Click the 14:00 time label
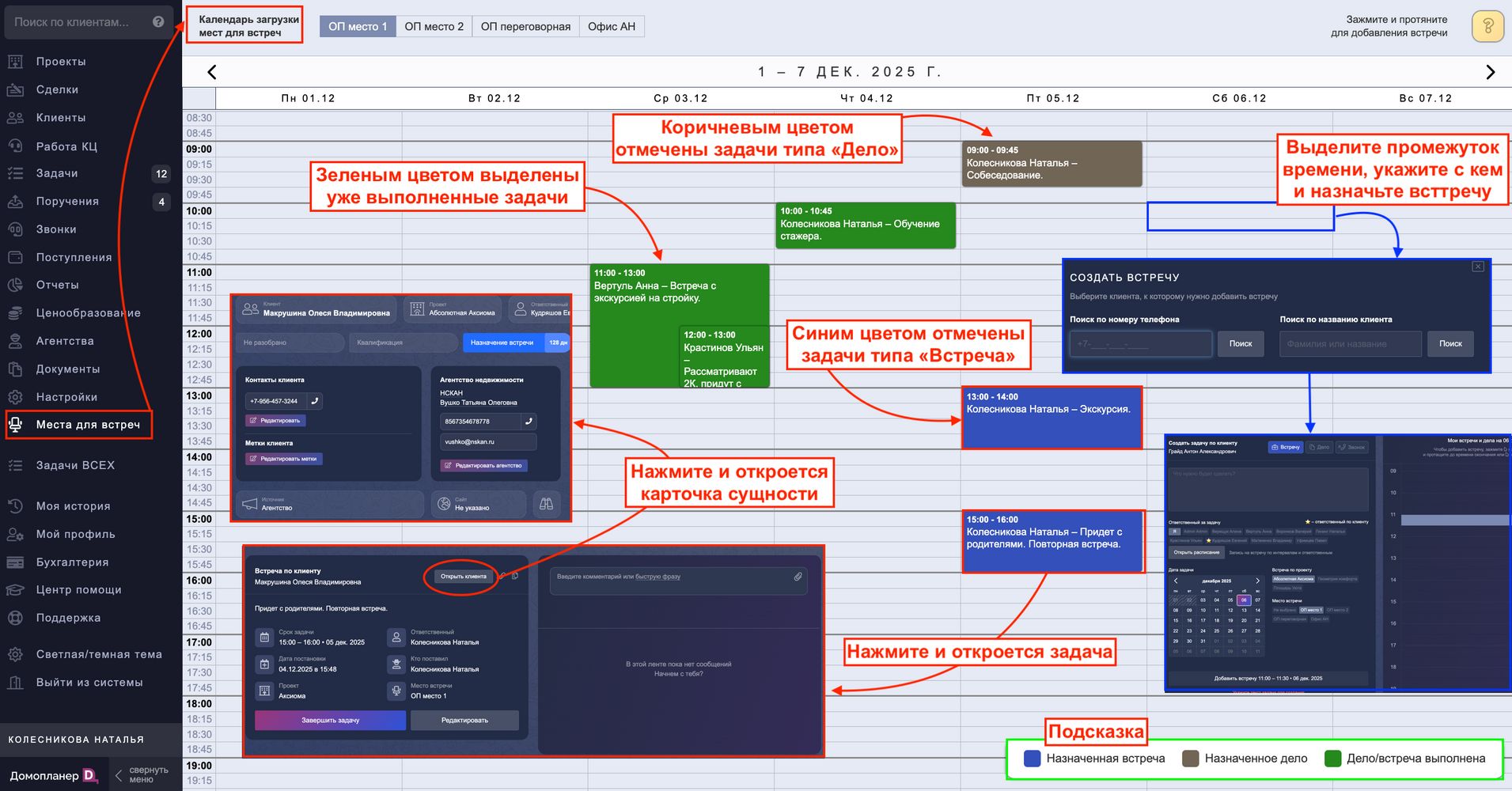The height and width of the screenshot is (791, 1512). coord(199,457)
